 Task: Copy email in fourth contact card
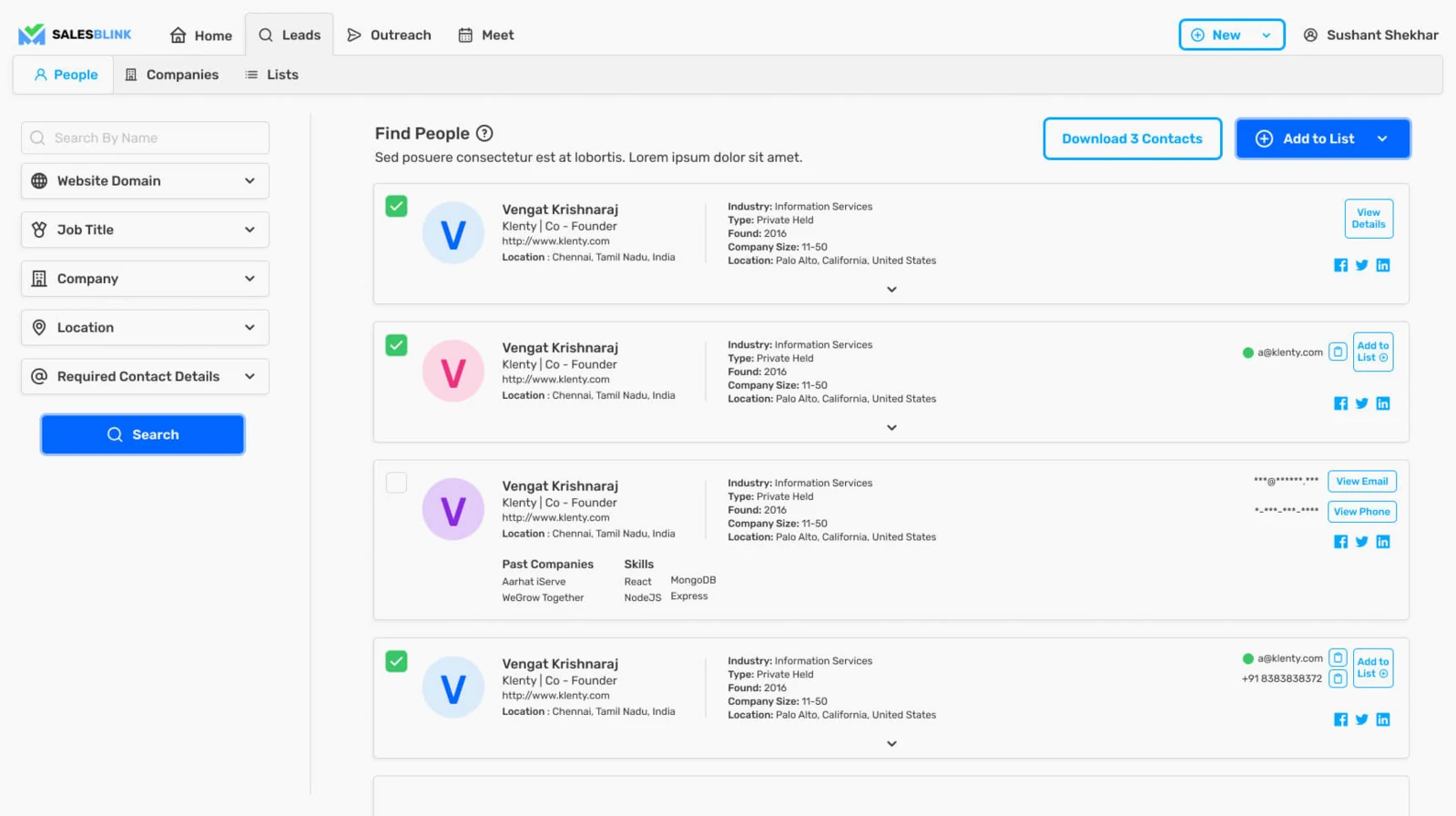tap(1338, 658)
